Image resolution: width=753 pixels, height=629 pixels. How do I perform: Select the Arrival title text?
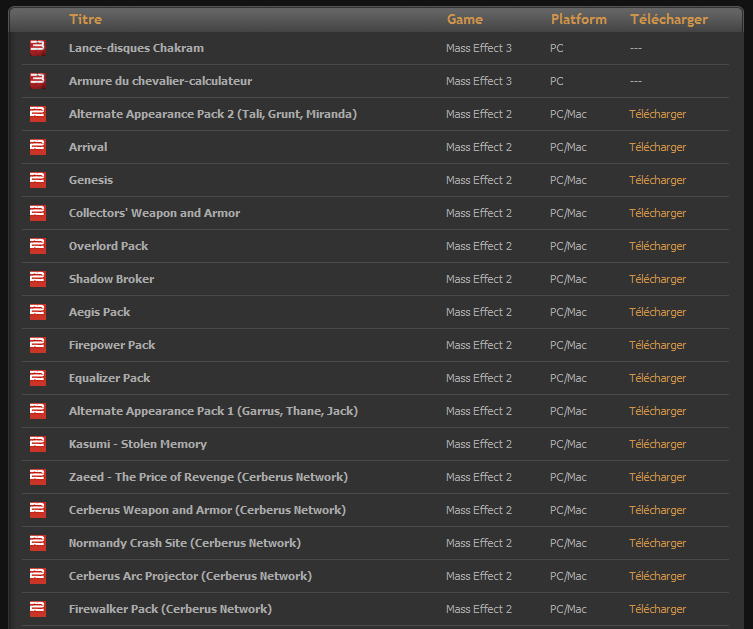coord(88,147)
